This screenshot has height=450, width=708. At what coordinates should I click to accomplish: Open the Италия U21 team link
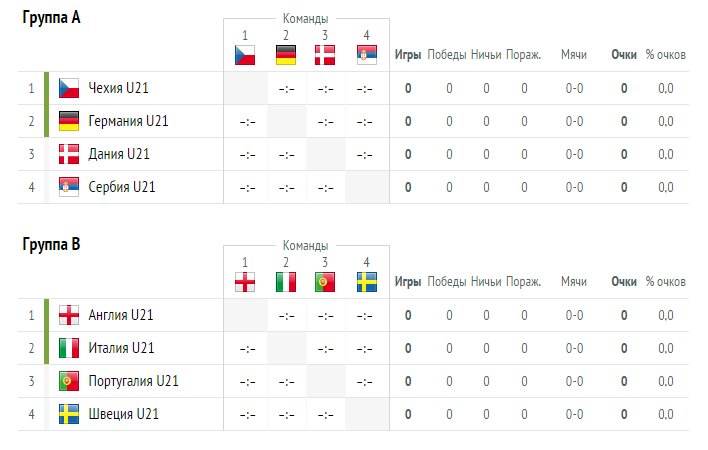[x=121, y=348]
